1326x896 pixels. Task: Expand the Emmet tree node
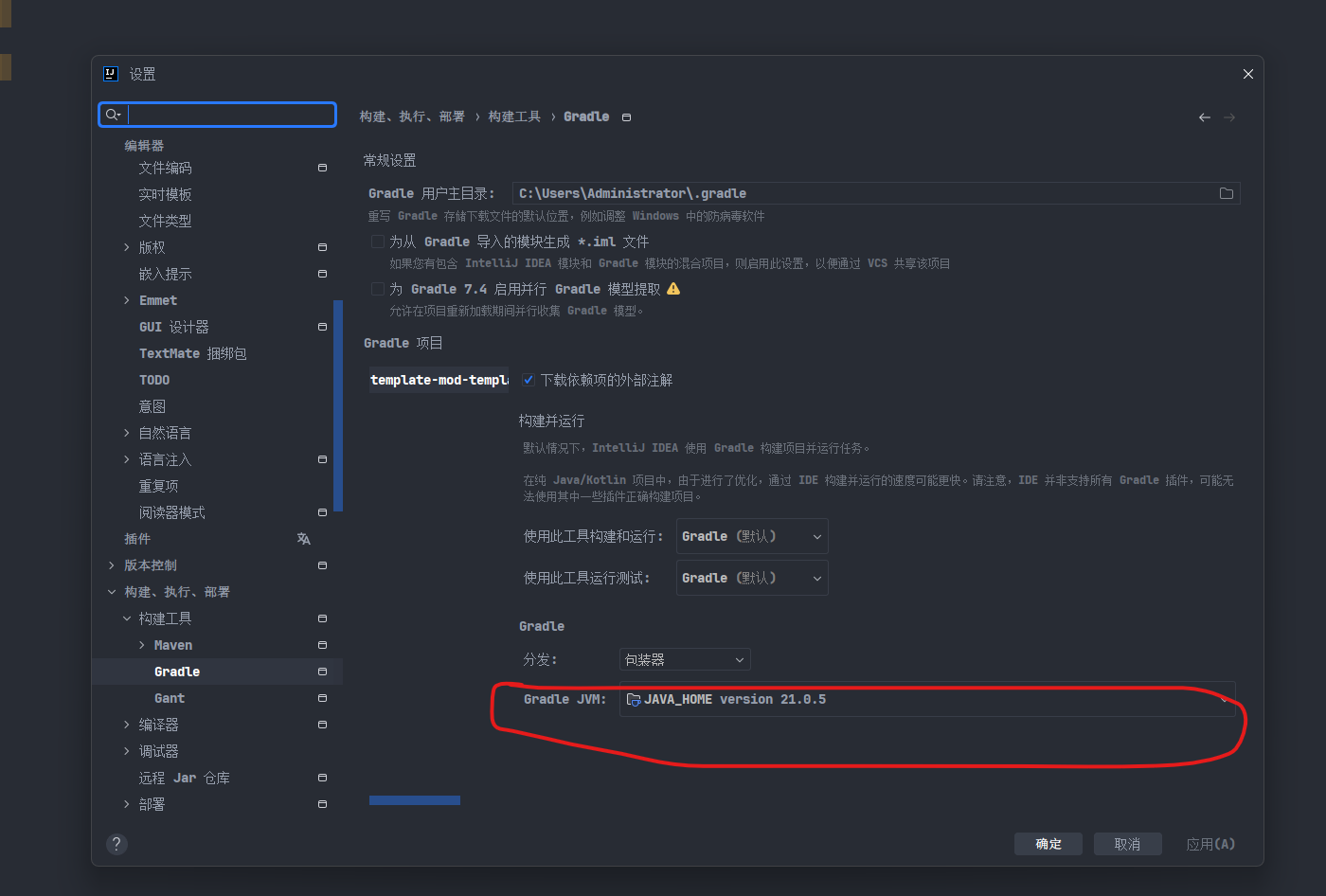point(127,300)
